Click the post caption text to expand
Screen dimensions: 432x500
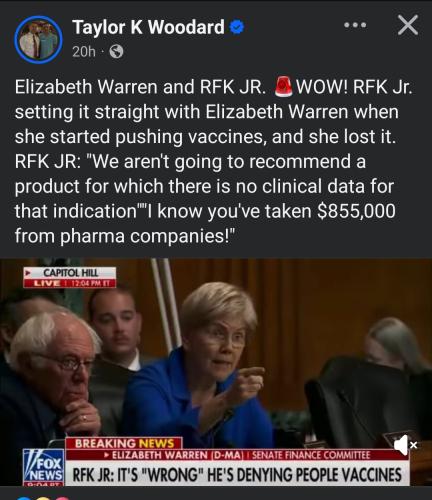[x=213, y=161]
